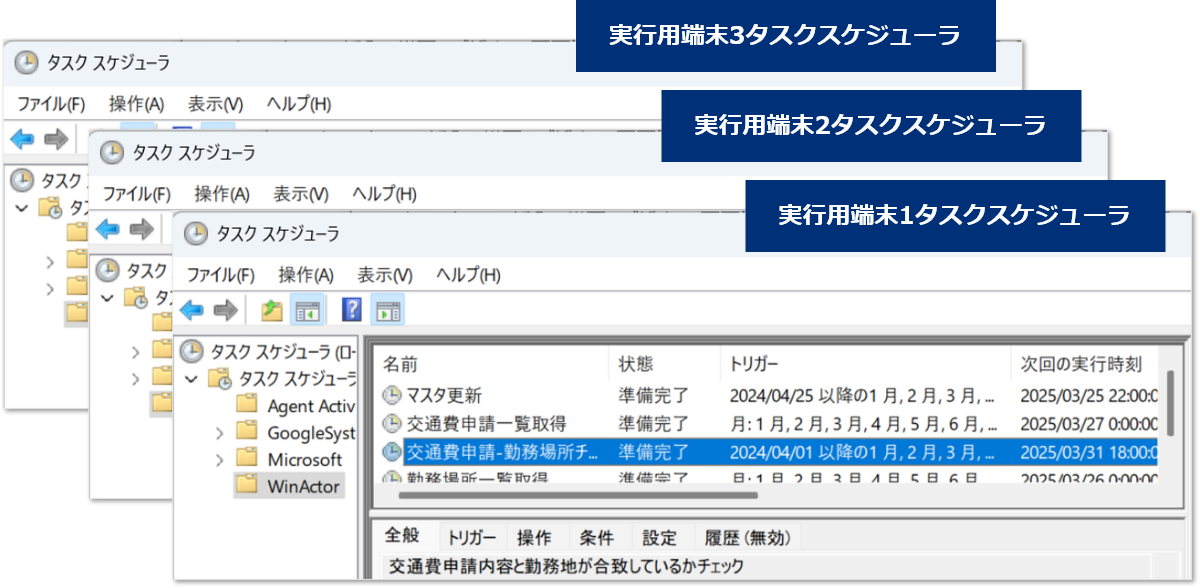Select the Microsoft folder in front window tree
Image resolution: width=1200 pixels, height=588 pixels.
305,459
